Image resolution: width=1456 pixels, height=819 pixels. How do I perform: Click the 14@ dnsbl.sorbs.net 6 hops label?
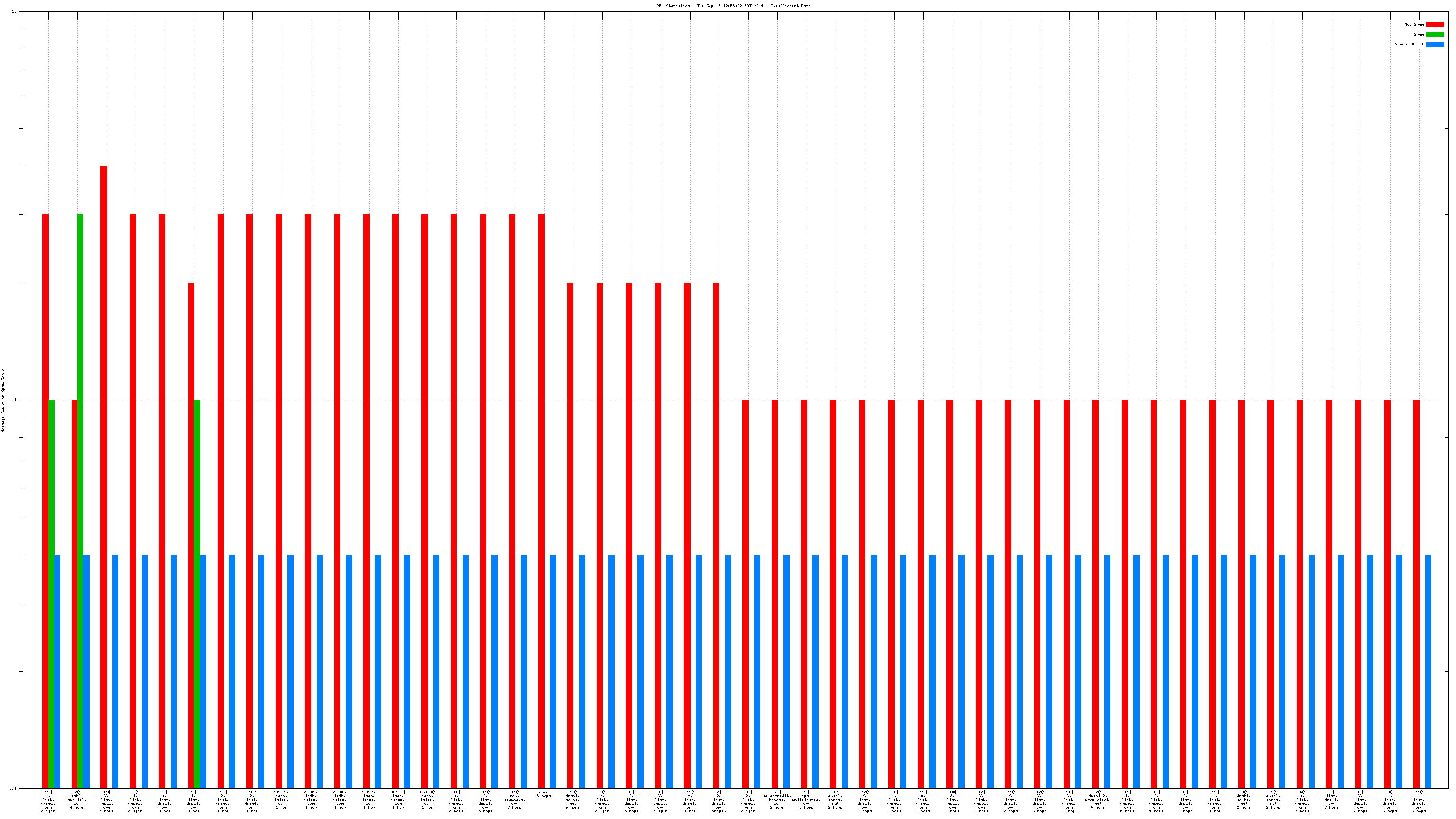573,800
